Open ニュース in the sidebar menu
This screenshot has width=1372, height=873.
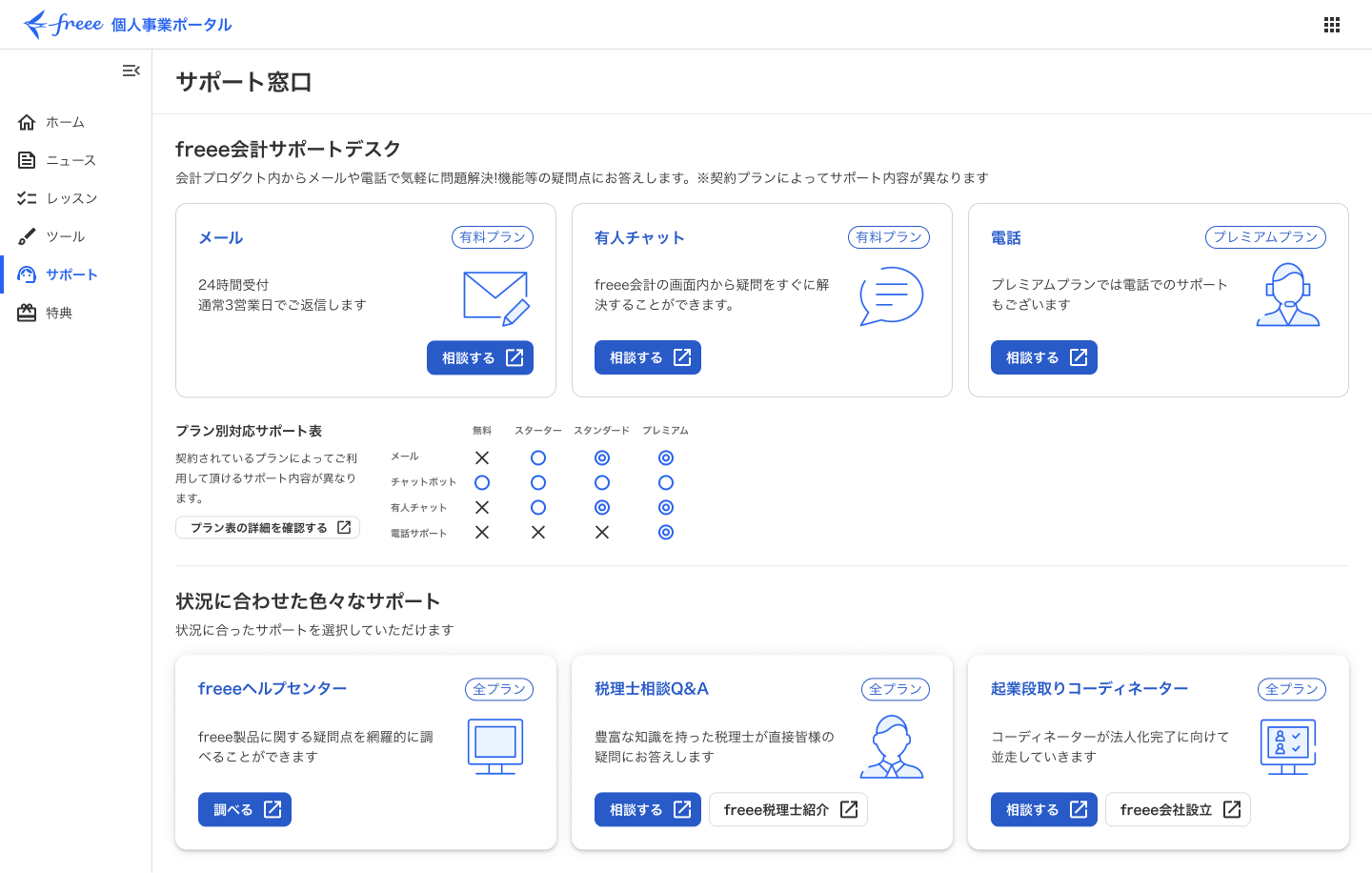(76, 160)
